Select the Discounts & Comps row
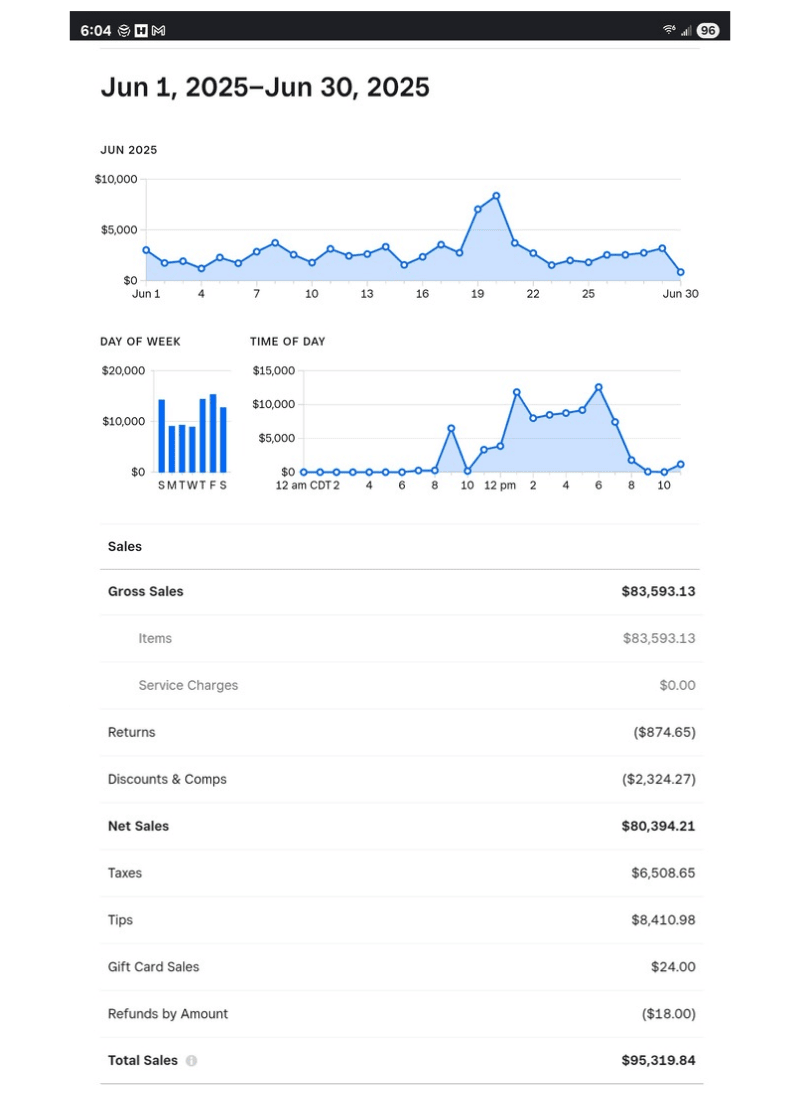800x1100 pixels. [400, 780]
